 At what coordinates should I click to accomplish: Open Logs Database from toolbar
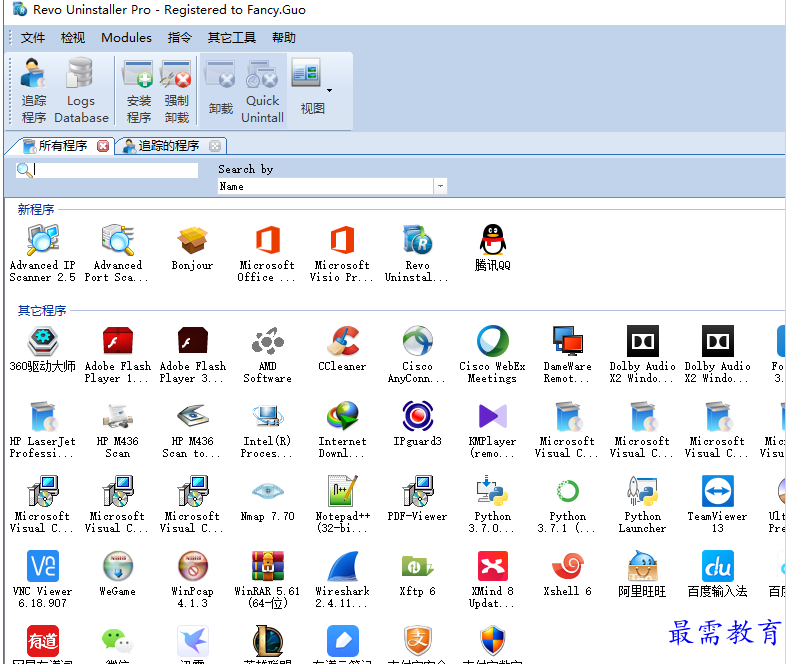pos(81,90)
